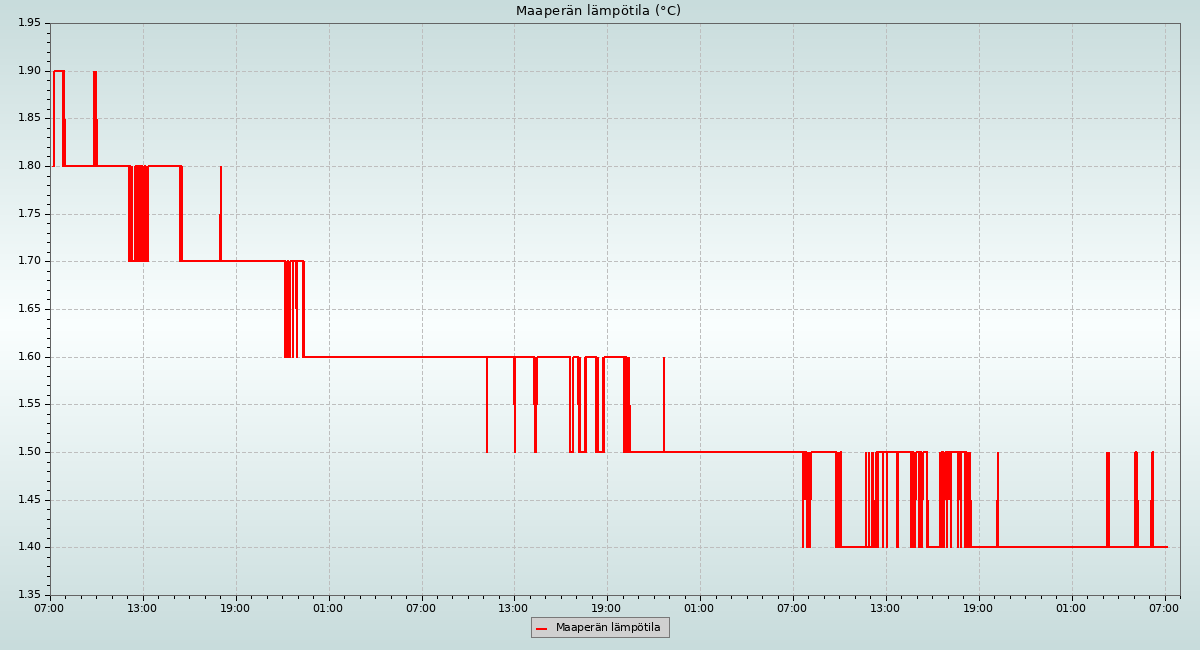1200x650 pixels.
Task: Select the 1.95 y-axis tick label
Action: click(29, 23)
